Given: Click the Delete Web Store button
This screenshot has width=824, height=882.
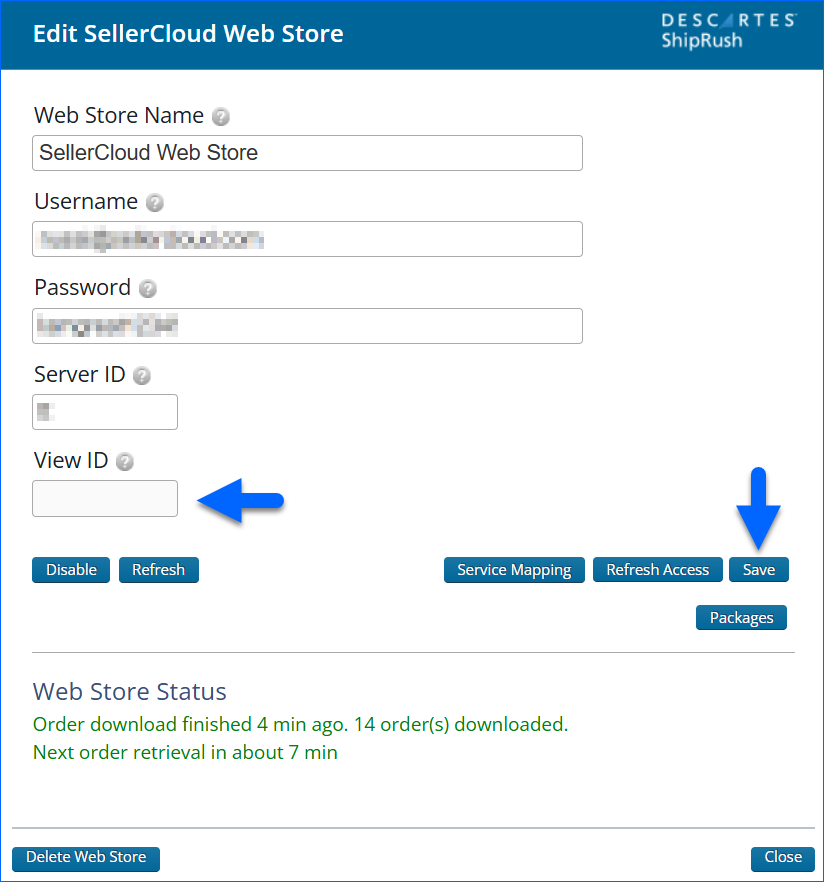Looking at the screenshot, I should point(86,858).
